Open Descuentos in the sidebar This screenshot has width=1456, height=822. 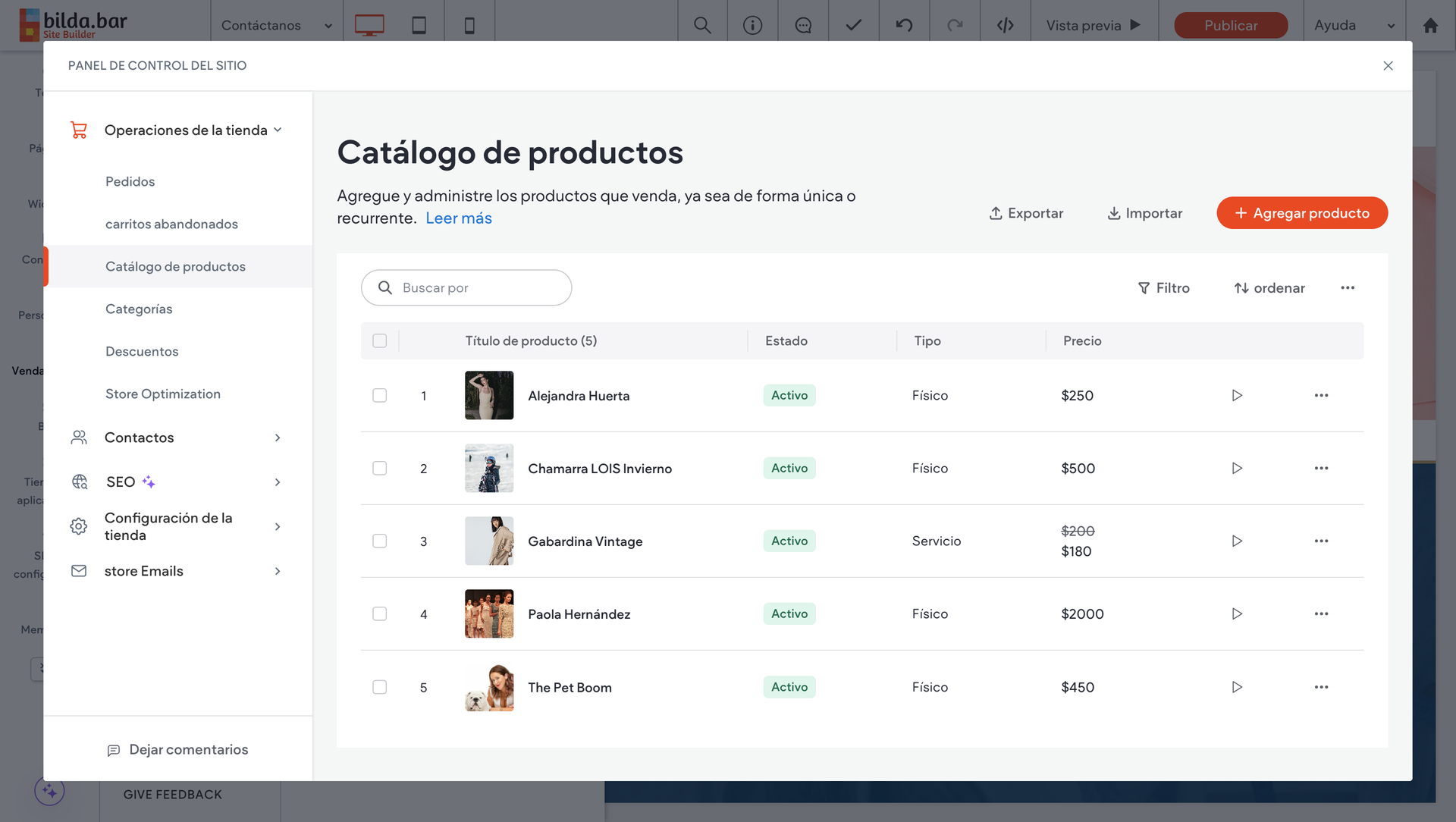(x=142, y=351)
